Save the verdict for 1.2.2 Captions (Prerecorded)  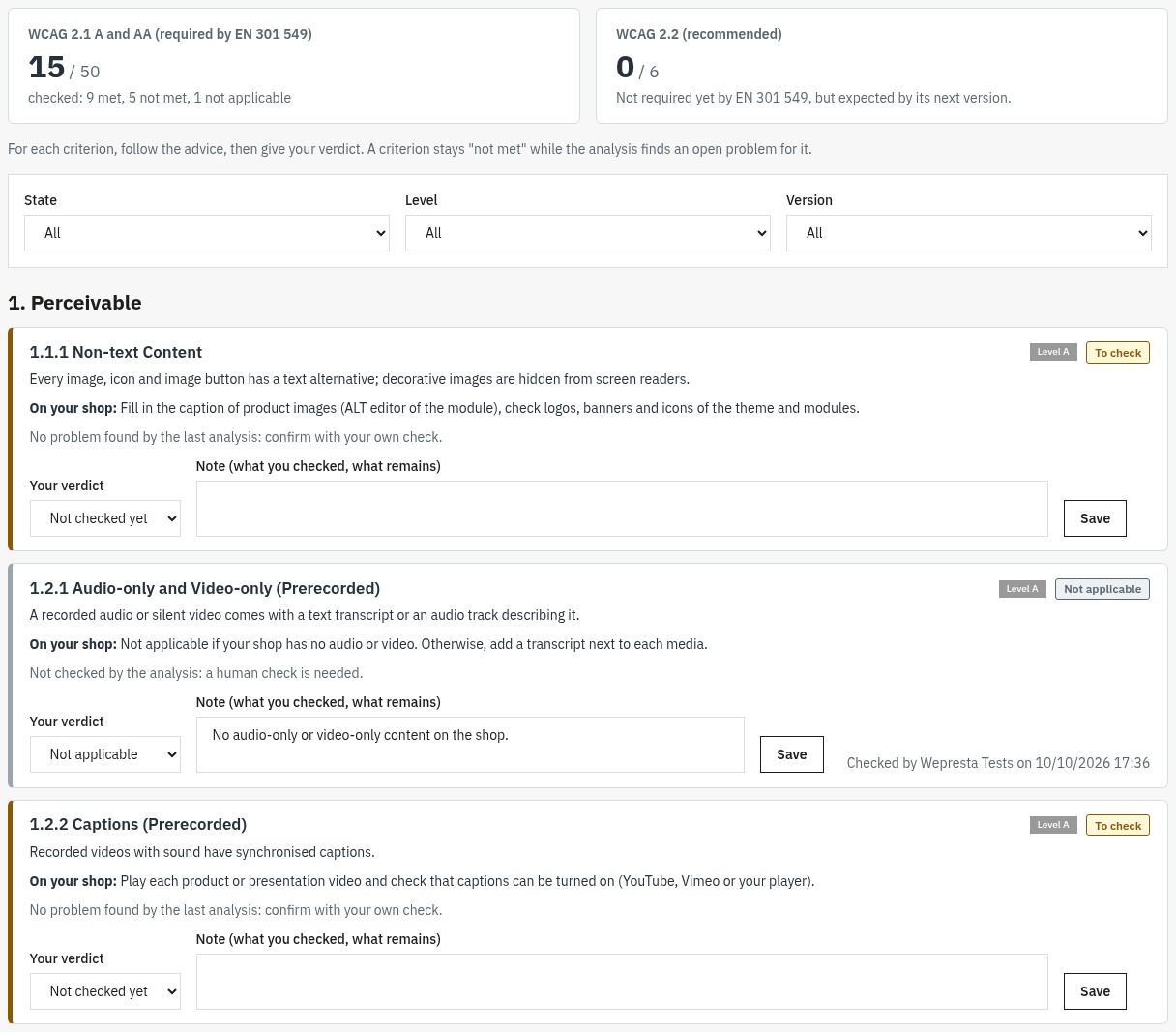(x=1095, y=991)
